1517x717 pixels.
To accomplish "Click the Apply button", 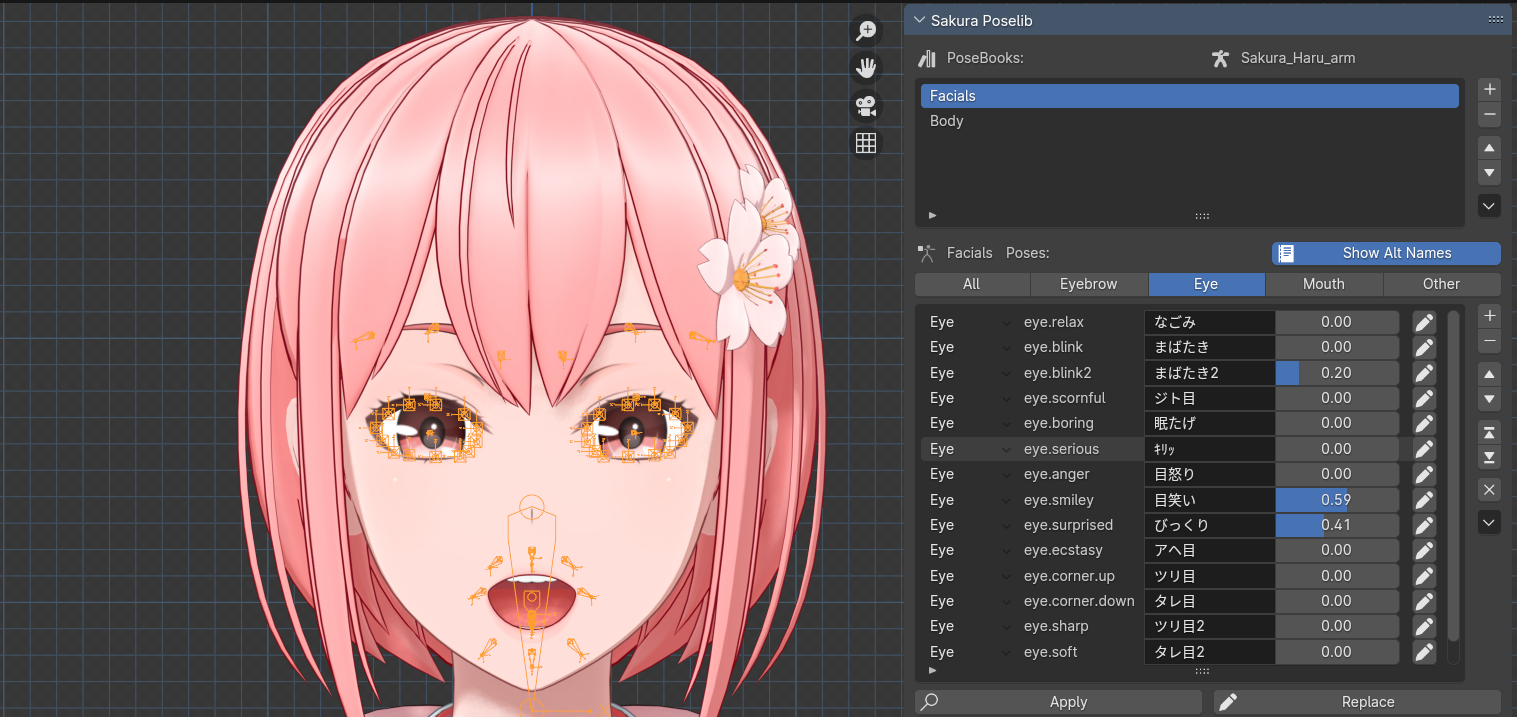I will pyautogui.click(x=1058, y=702).
